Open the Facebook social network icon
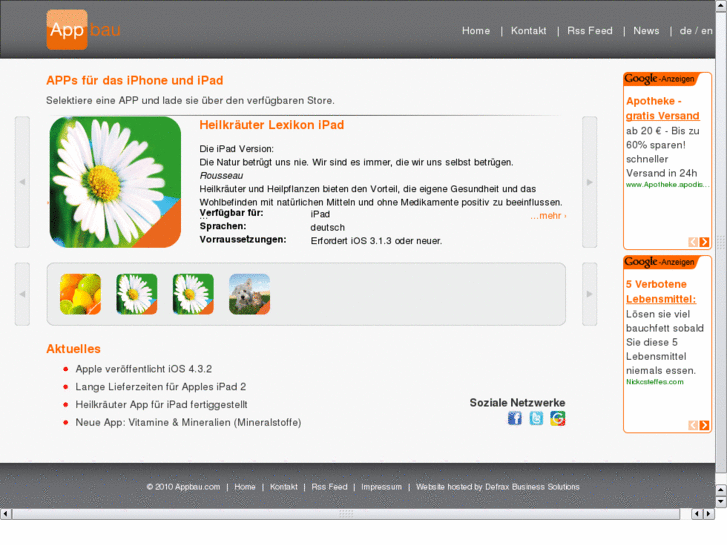727x545 pixels. pos(515,418)
